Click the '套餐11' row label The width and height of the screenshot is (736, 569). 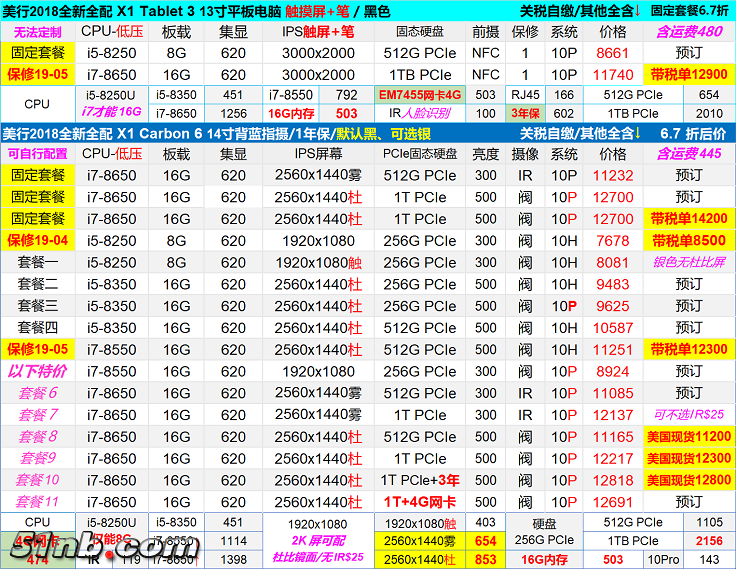[x=38, y=501]
